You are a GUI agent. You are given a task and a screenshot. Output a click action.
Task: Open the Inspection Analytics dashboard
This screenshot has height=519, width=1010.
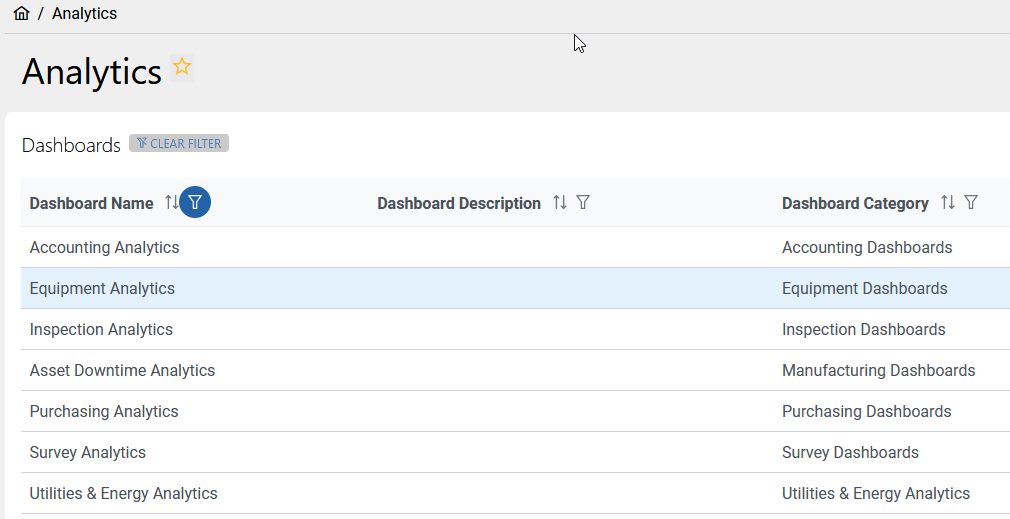(x=101, y=329)
